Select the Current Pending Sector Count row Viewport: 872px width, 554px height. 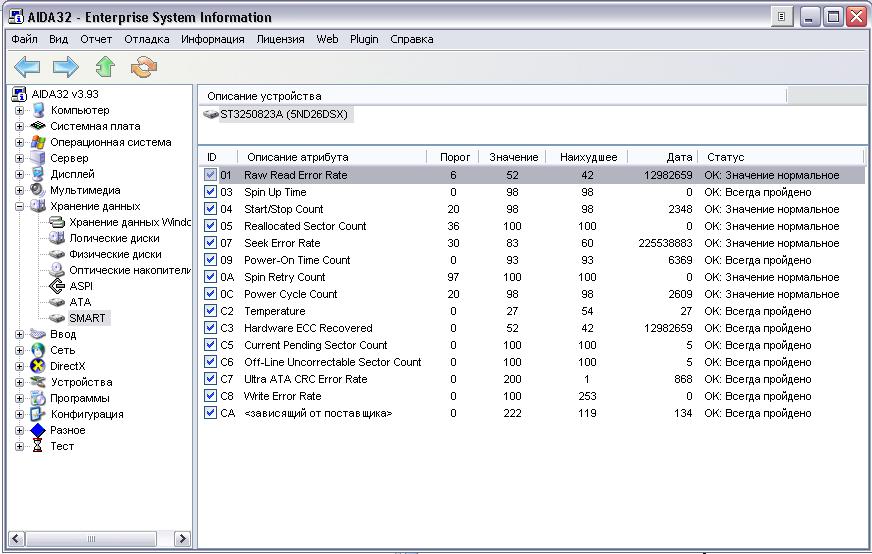[x=531, y=345]
